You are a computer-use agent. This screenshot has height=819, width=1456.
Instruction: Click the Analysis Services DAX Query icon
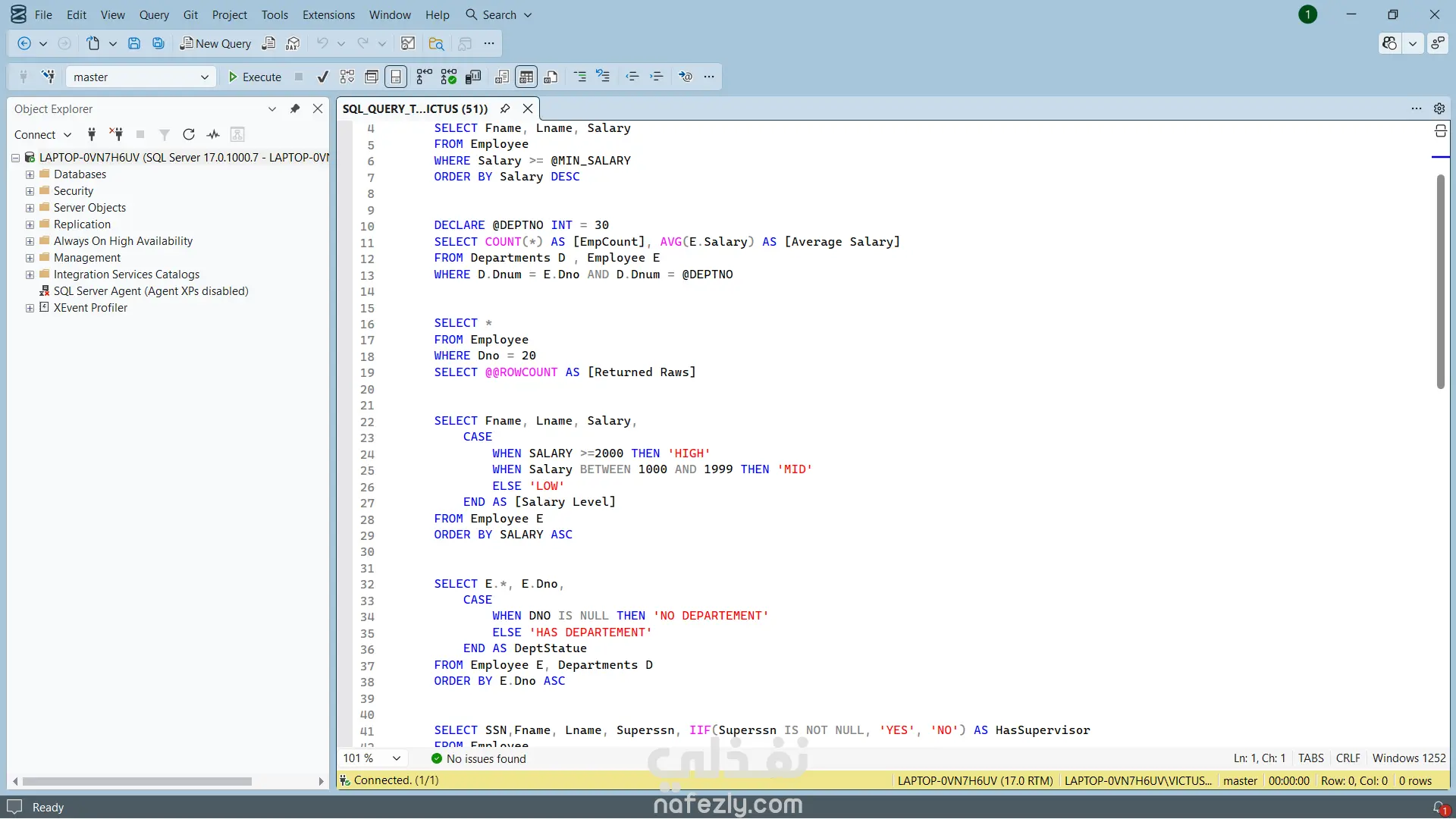(x=293, y=44)
